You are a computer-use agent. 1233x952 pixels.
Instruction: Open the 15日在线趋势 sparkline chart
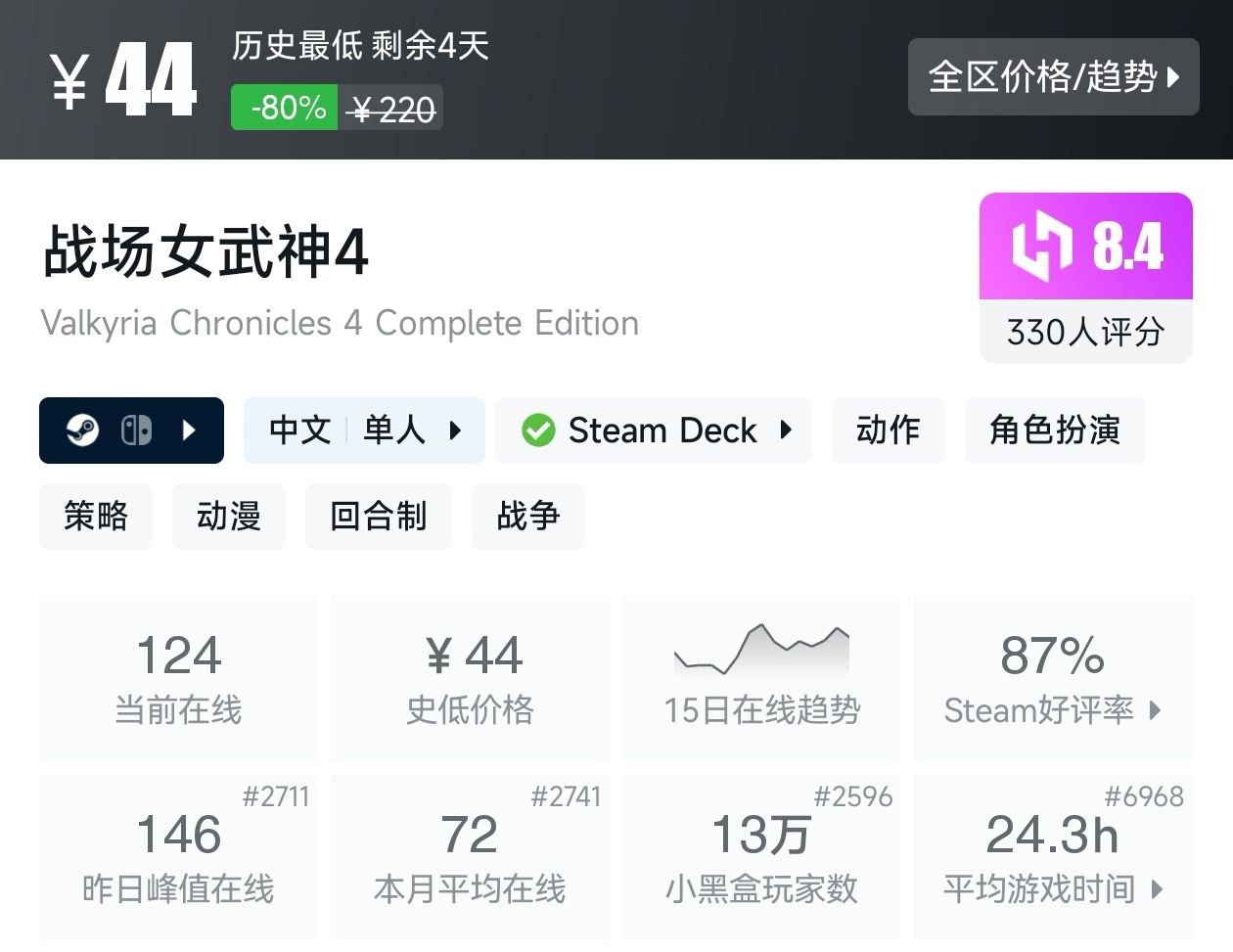(x=761, y=651)
